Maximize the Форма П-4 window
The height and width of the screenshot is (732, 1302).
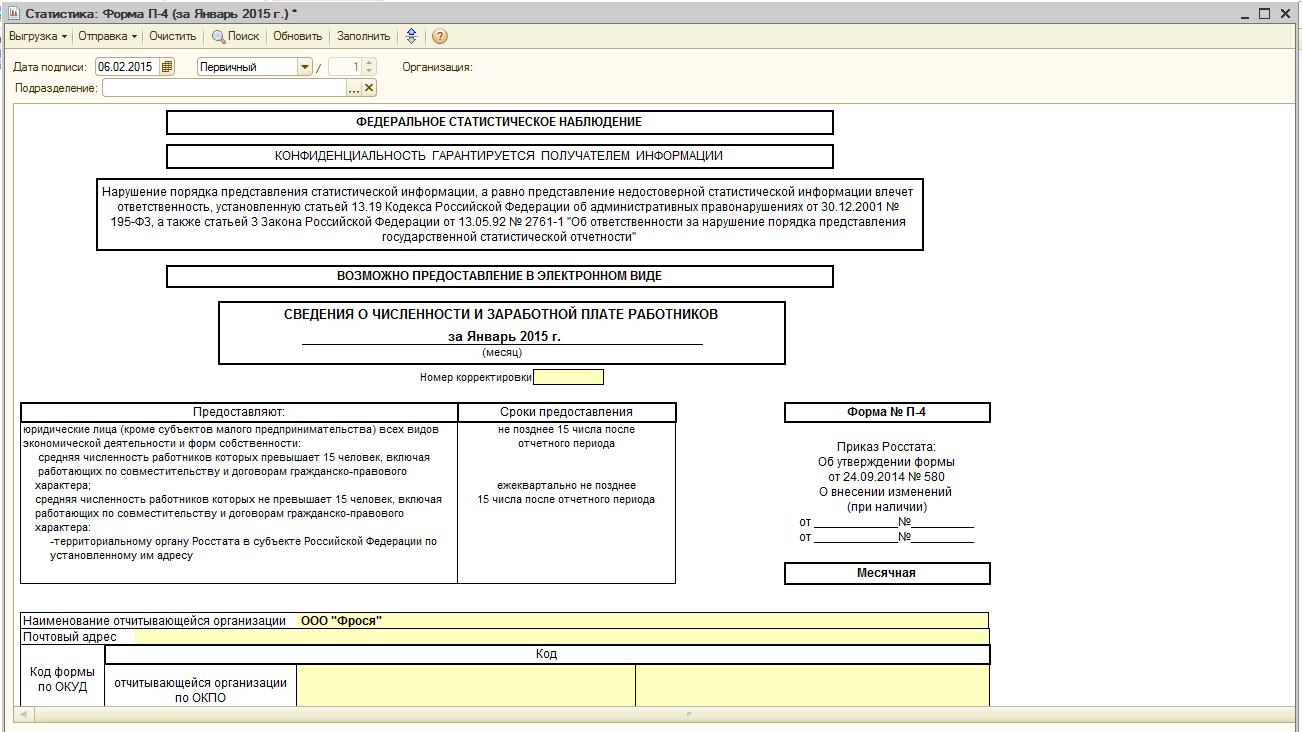point(1264,14)
